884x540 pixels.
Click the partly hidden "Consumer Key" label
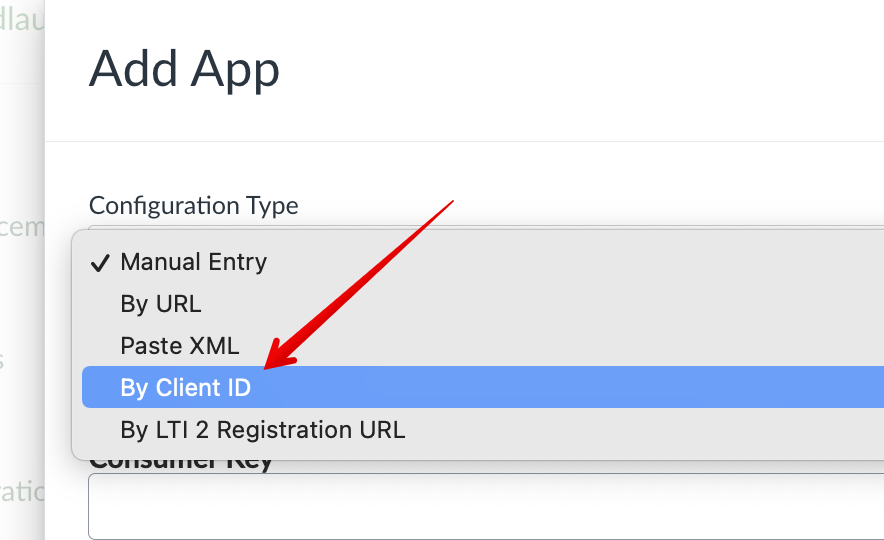(x=180, y=464)
